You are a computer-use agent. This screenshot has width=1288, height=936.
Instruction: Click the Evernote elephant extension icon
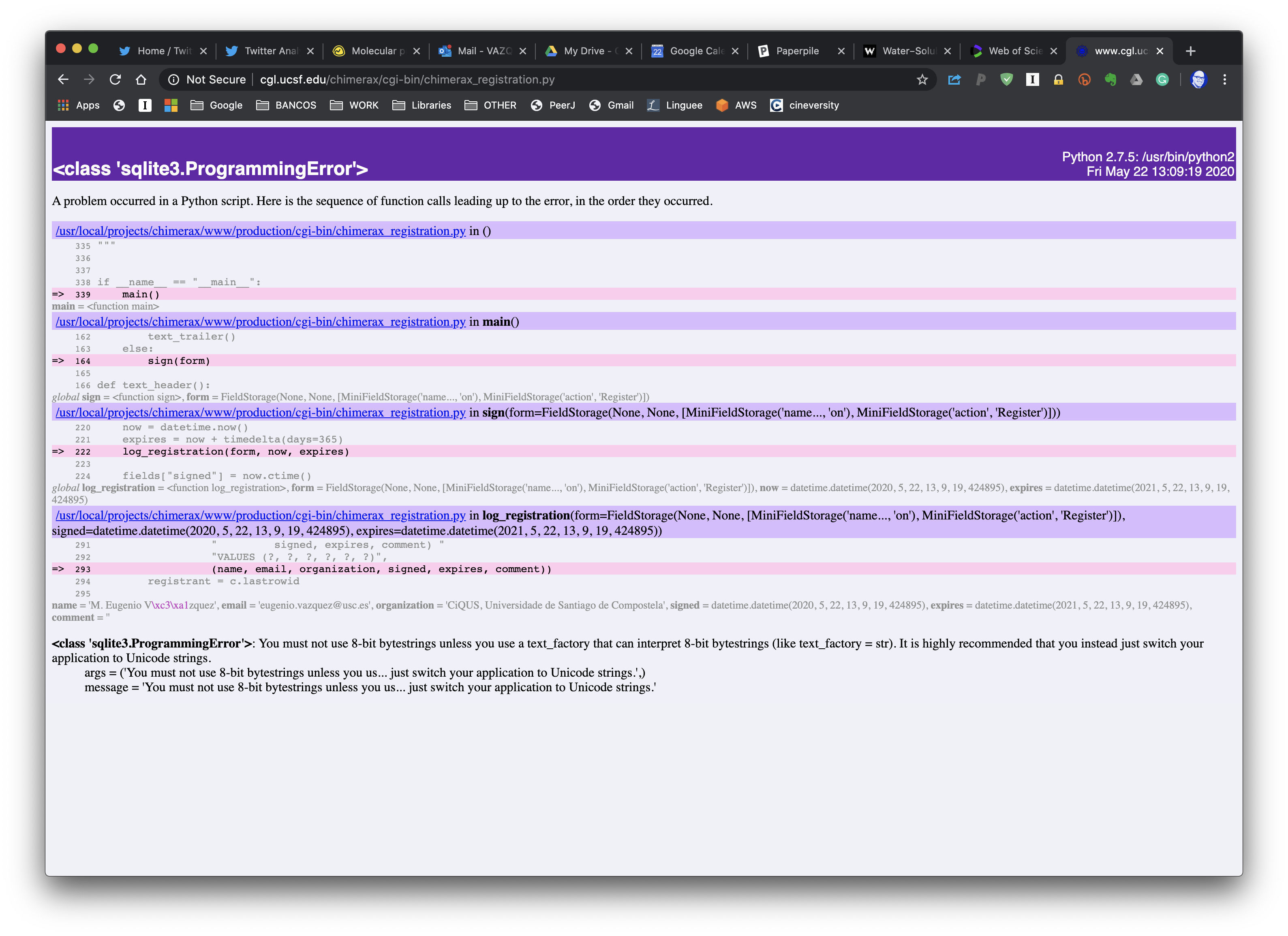[x=1110, y=79]
